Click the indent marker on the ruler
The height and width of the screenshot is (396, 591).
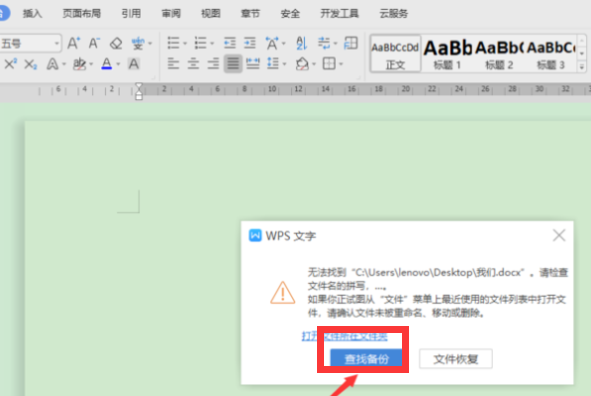(139, 92)
